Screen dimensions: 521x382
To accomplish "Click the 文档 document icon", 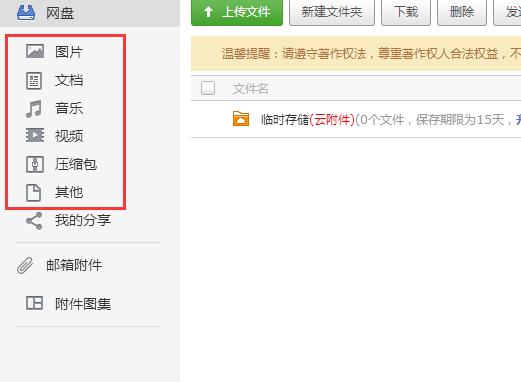I will pyautogui.click(x=34, y=81).
